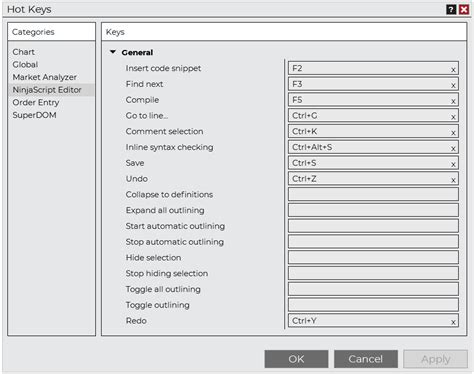This screenshot has height=374, width=474.
Task: Clear the F3 hotkey for Find next
Action: point(453,85)
